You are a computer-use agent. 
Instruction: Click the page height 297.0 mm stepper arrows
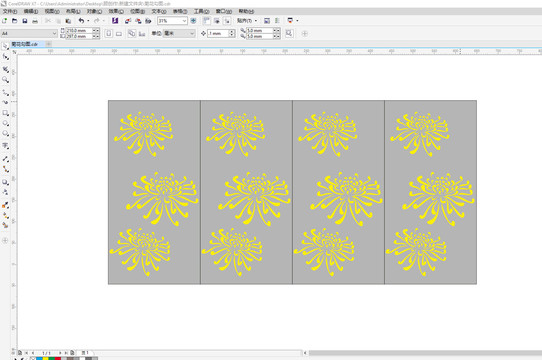[x=96, y=36]
